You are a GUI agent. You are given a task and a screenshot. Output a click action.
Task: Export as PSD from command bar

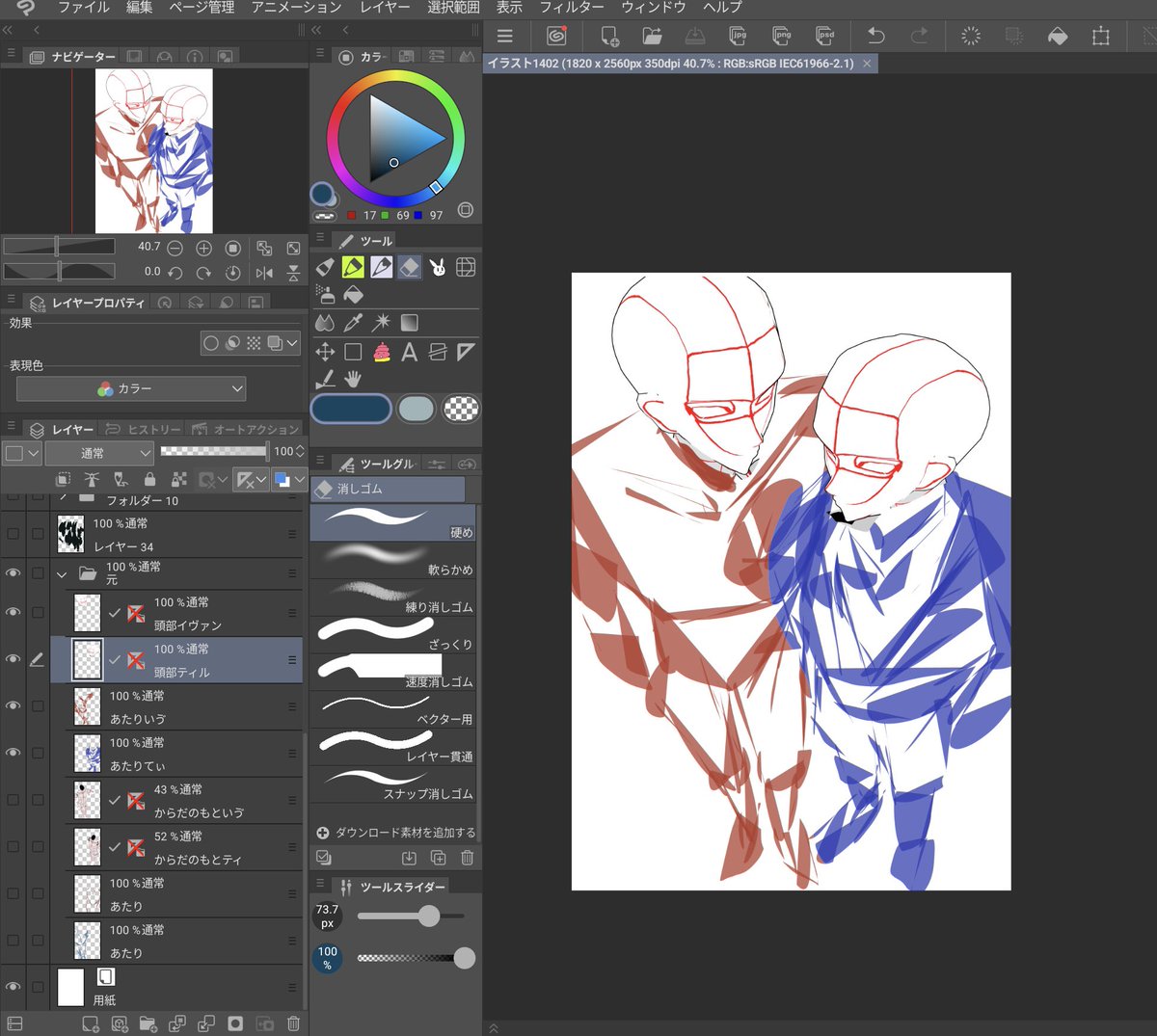(x=825, y=36)
